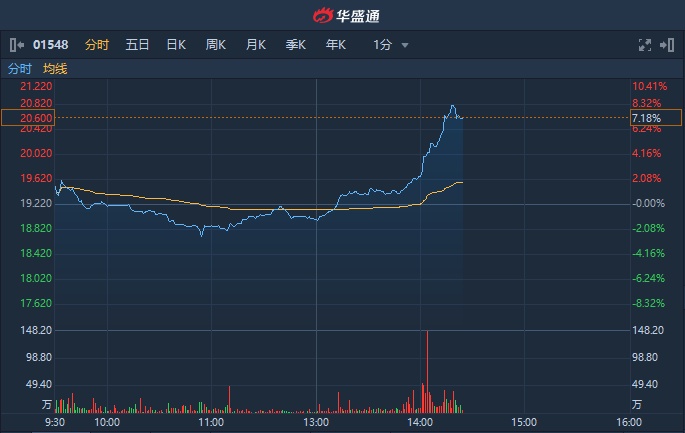This screenshot has width=685, height=433.
Task: Click the 7.18% change label
Action: pyautogui.click(x=647, y=118)
